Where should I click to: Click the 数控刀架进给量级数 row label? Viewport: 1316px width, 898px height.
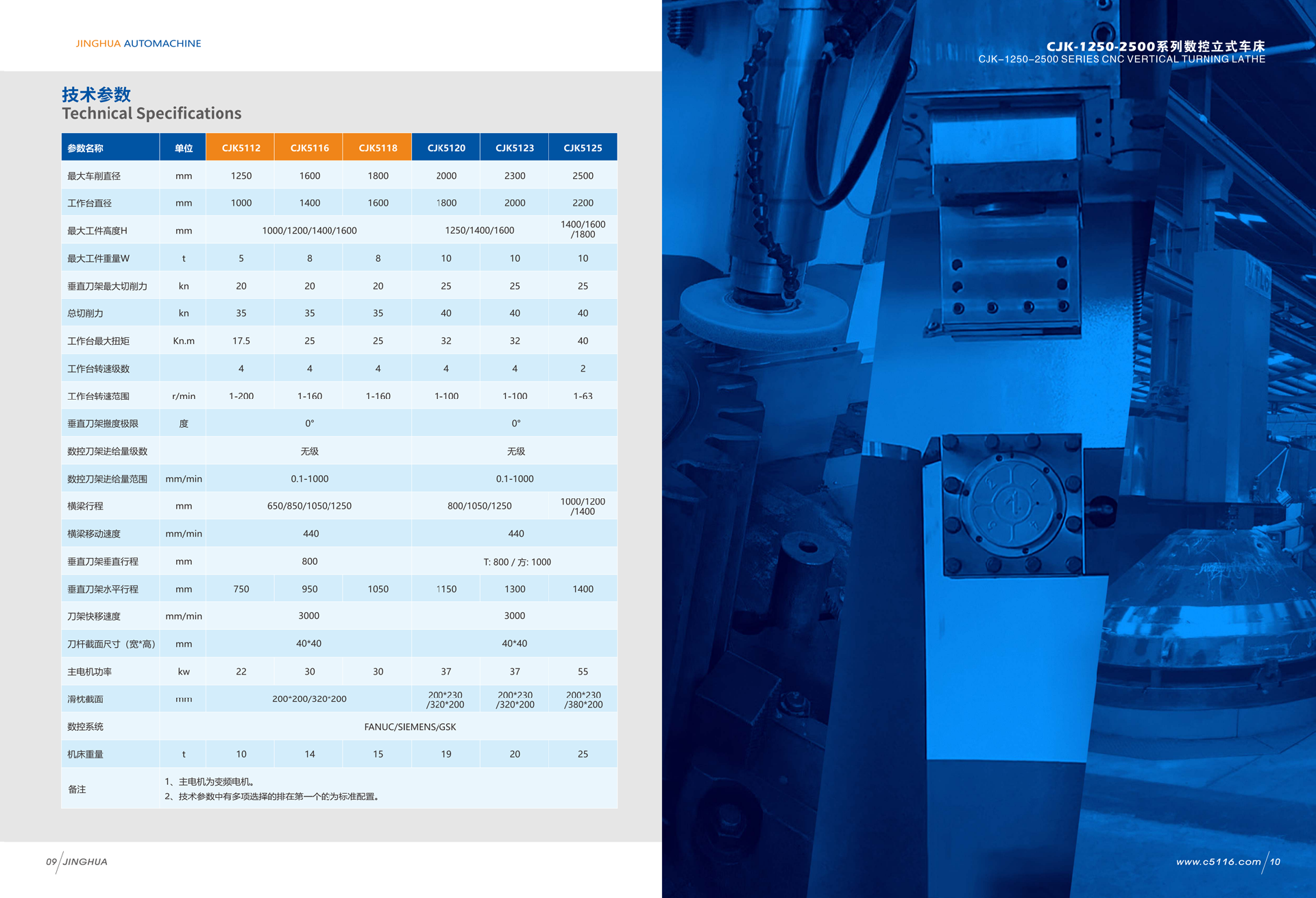tap(107, 451)
